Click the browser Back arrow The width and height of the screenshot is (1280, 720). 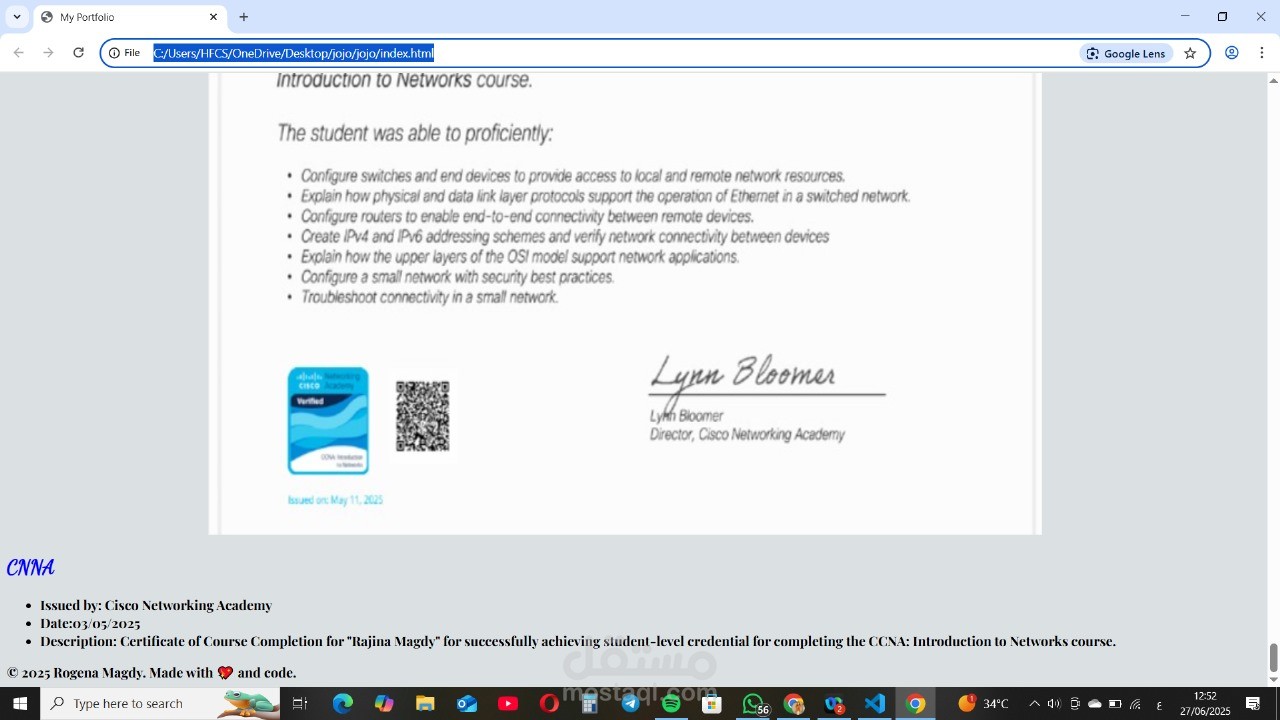[x=18, y=53]
